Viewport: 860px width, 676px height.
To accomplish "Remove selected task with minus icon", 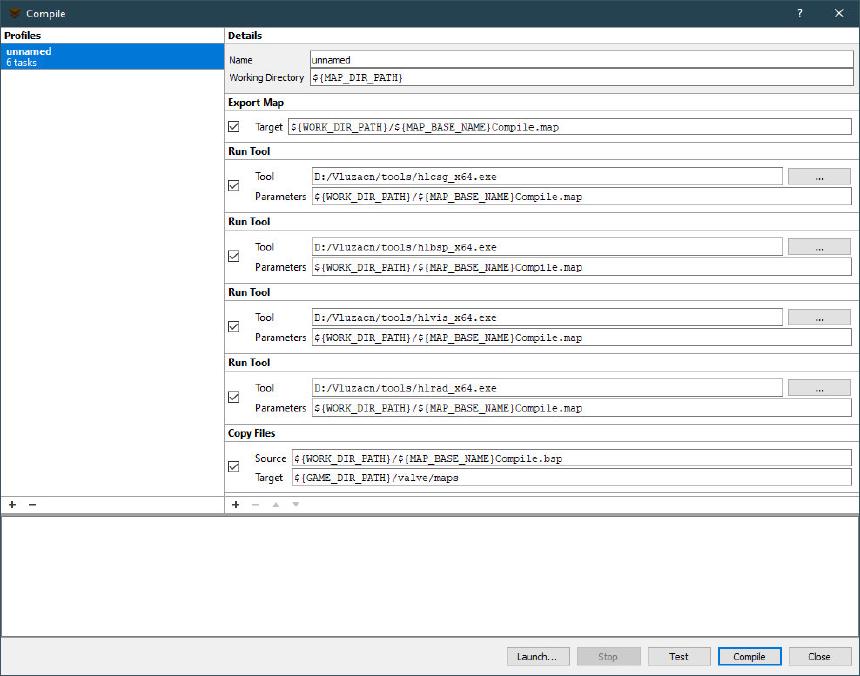I will pos(256,504).
